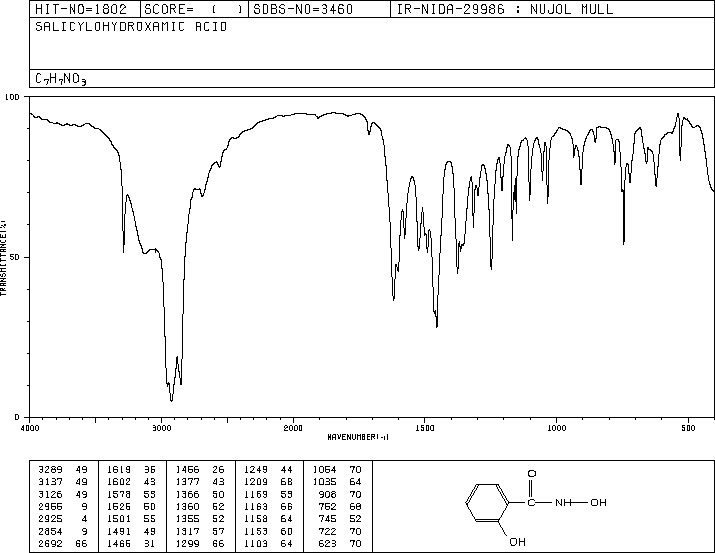
Task: Click the C7H7NO3 molecular formula
Action: point(61,79)
